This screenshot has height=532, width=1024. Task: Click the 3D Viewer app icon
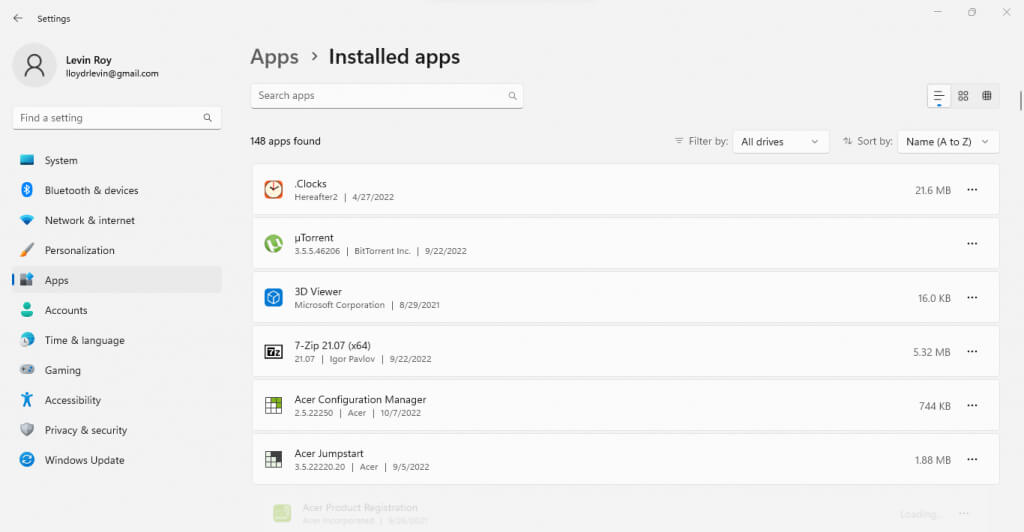coord(273,298)
